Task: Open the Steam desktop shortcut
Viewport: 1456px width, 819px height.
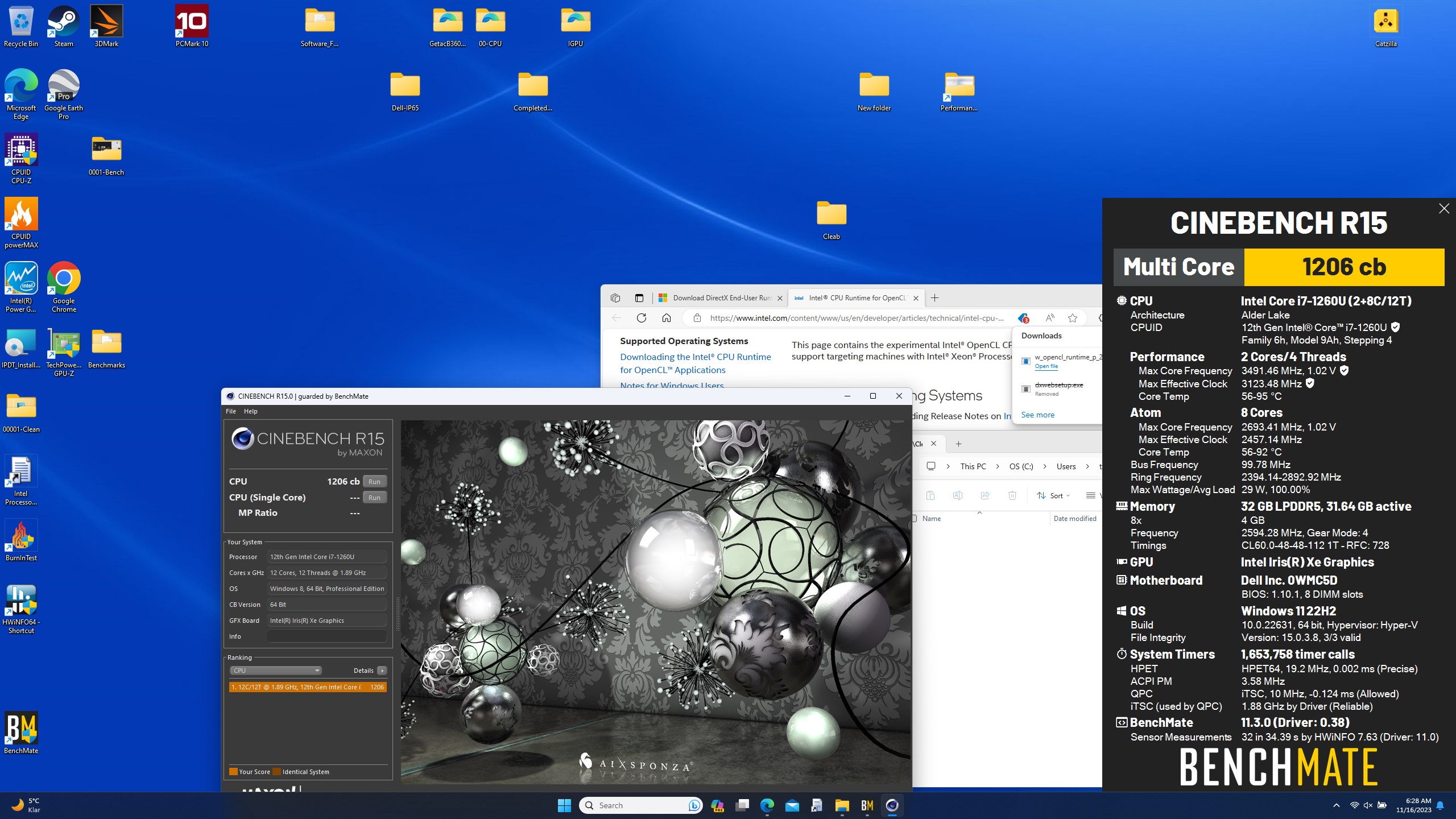Action: [64, 26]
